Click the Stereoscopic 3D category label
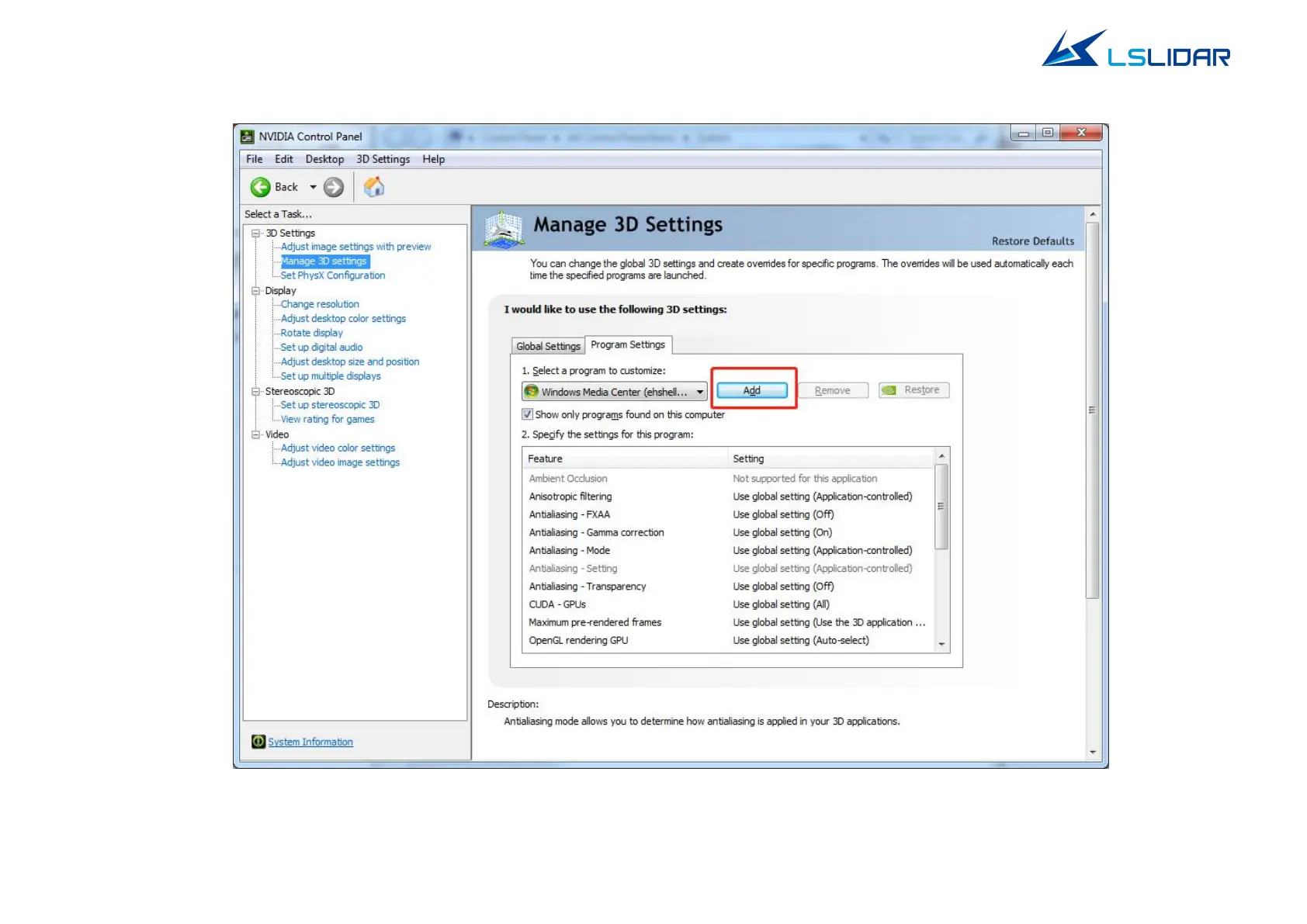 [300, 392]
